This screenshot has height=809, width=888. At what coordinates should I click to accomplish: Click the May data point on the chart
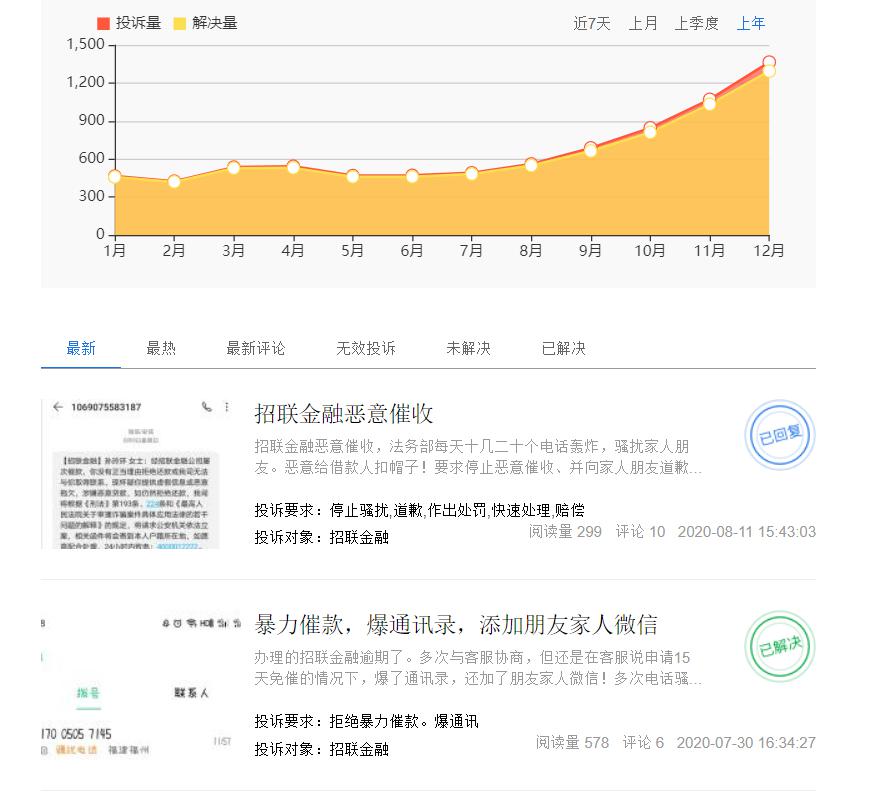coord(352,176)
